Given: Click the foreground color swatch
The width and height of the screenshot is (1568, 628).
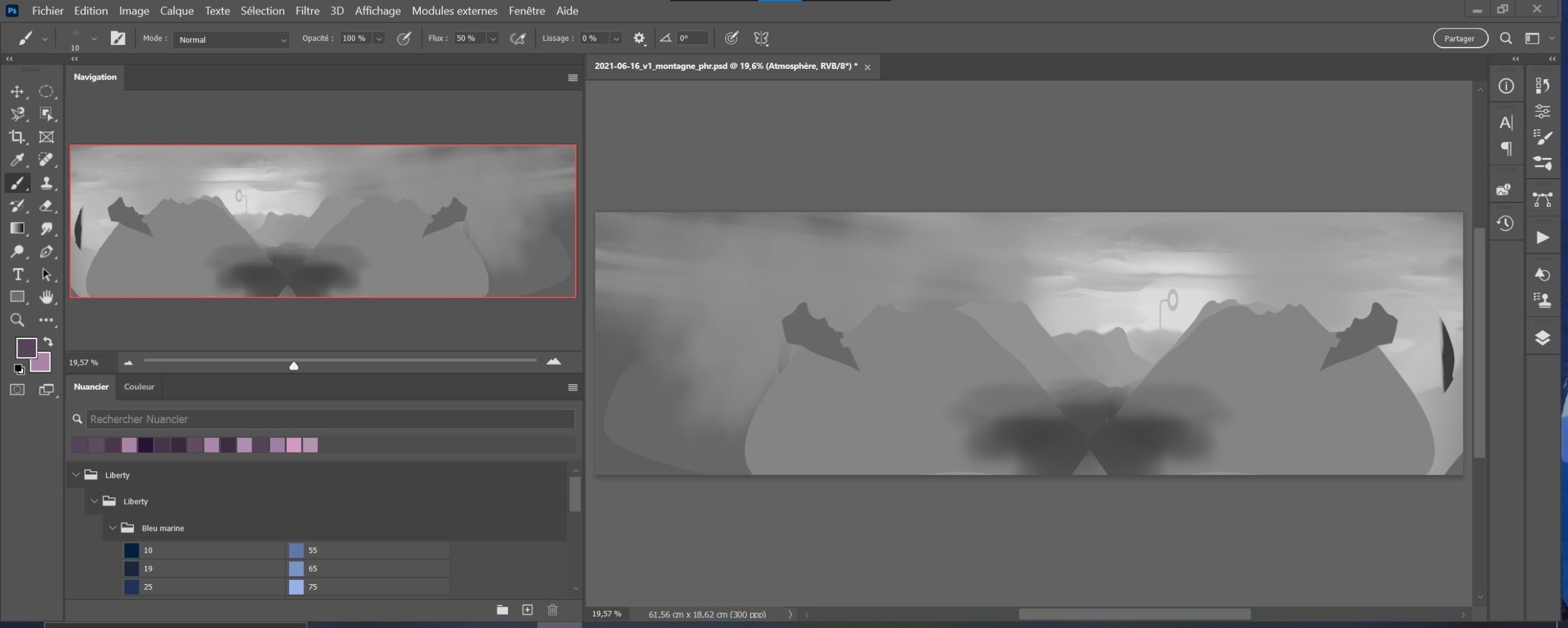Looking at the screenshot, I should (26, 347).
